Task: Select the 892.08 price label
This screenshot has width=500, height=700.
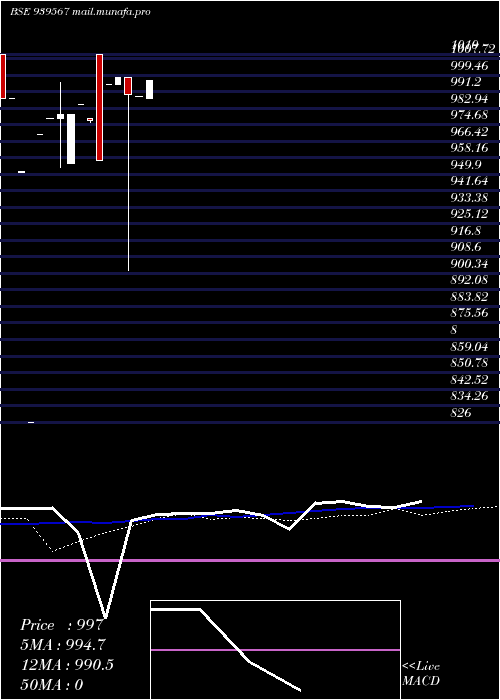Action: click(469, 280)
